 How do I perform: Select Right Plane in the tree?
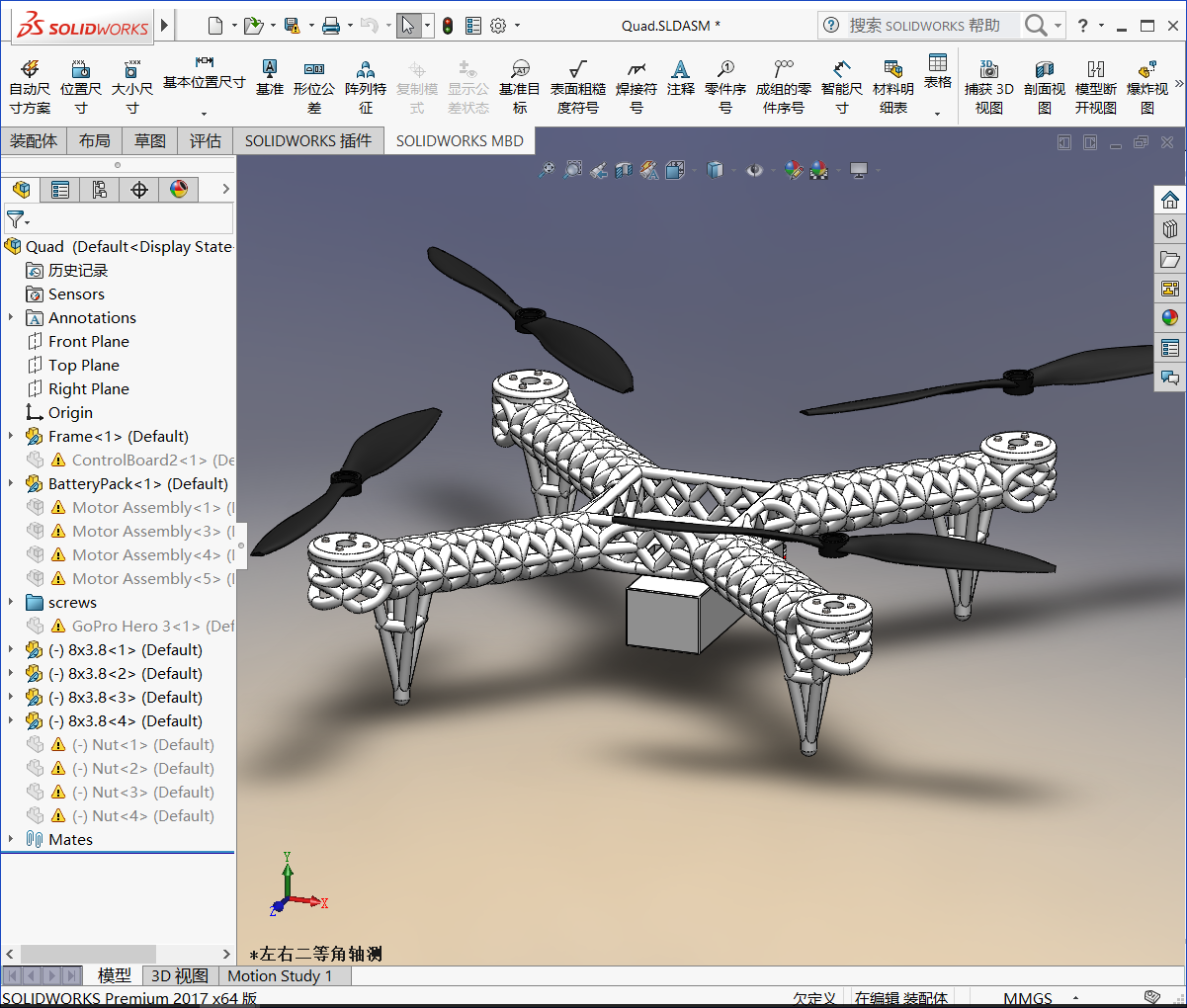click(89, 388)
